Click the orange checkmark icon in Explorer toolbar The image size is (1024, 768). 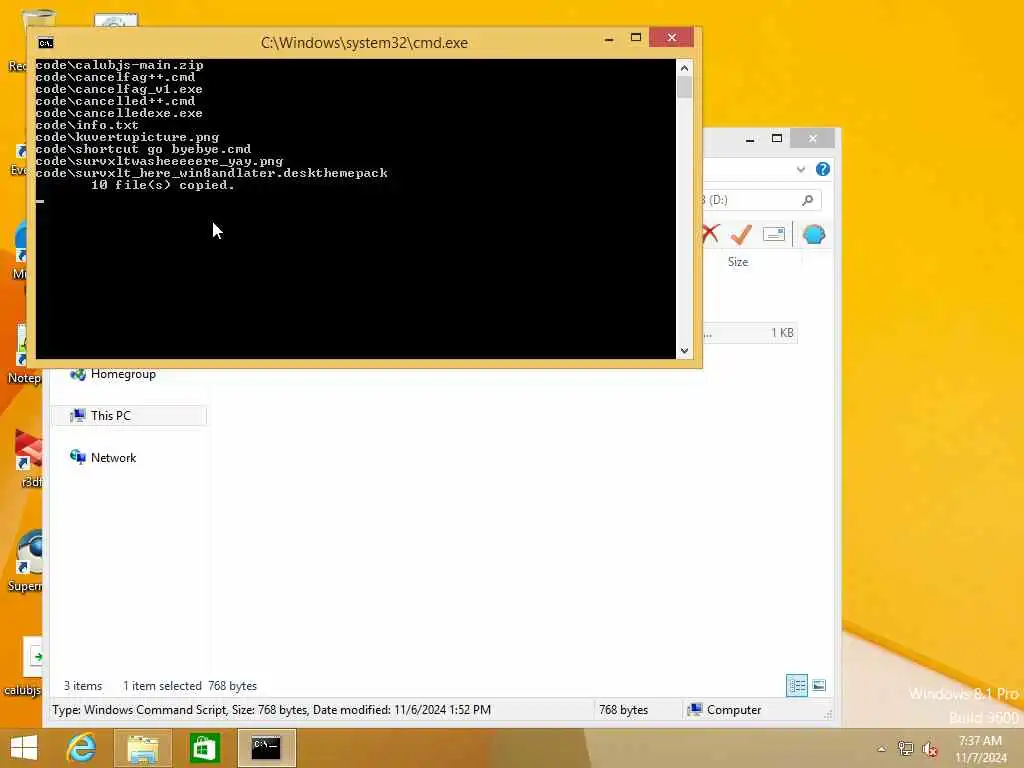741,234
